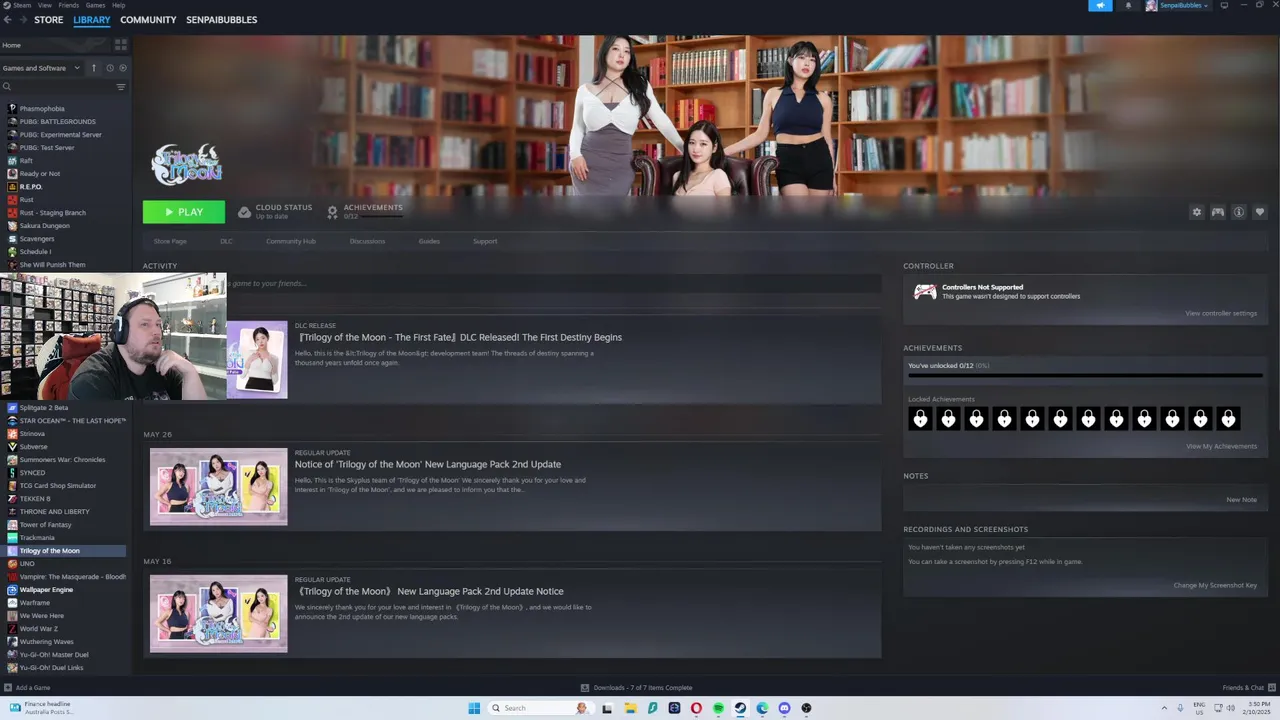Open Spotify from taskbar
1280x720 pixels.
pos(718,708)
